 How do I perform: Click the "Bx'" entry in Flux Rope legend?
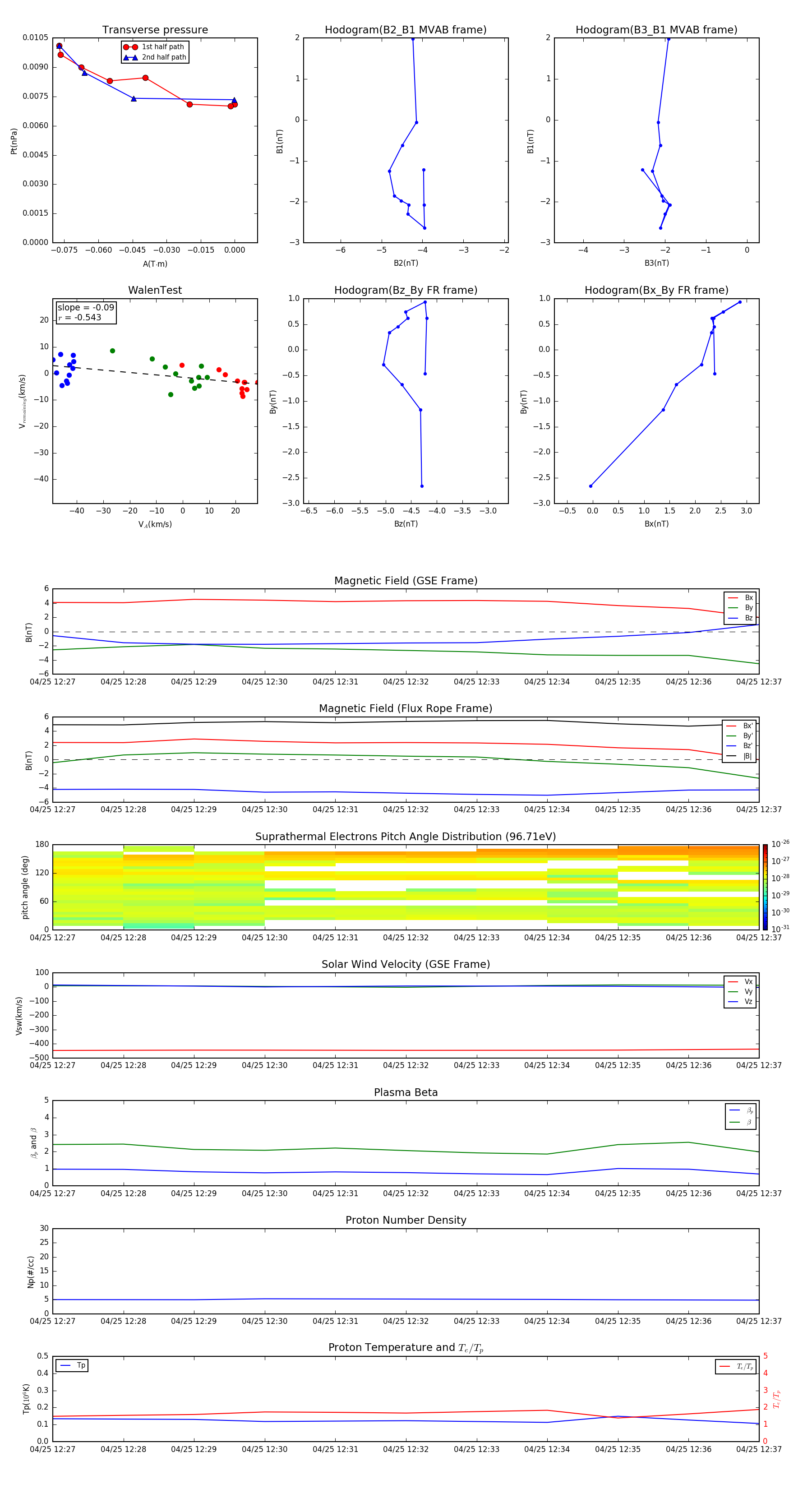click(x=739, y=726)
